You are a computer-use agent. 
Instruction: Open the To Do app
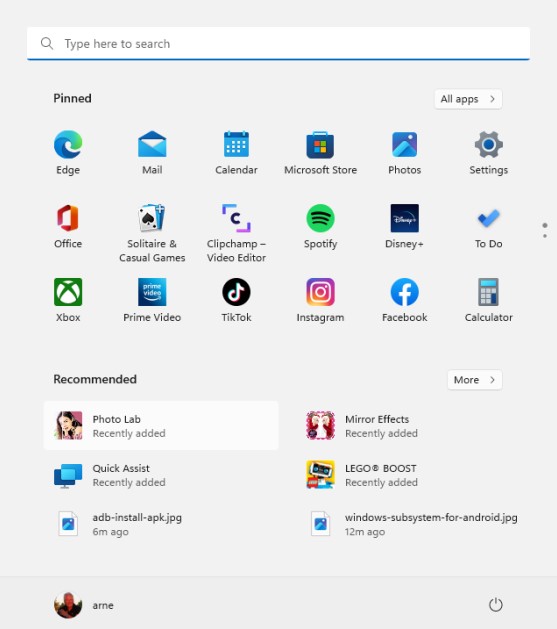pyautogui.click(x=488, y=227)
